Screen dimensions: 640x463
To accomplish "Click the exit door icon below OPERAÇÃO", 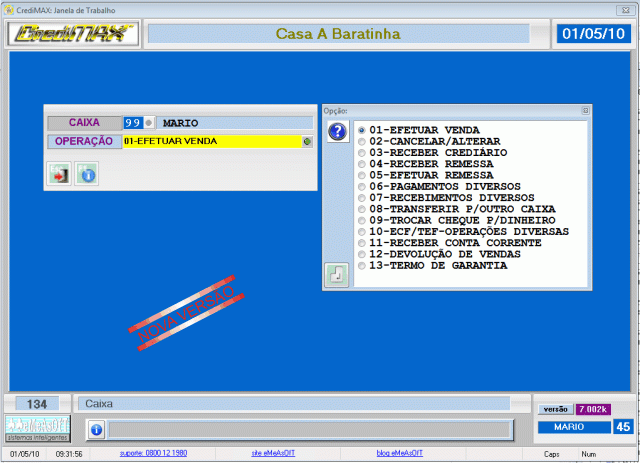I will pos(59,174).
